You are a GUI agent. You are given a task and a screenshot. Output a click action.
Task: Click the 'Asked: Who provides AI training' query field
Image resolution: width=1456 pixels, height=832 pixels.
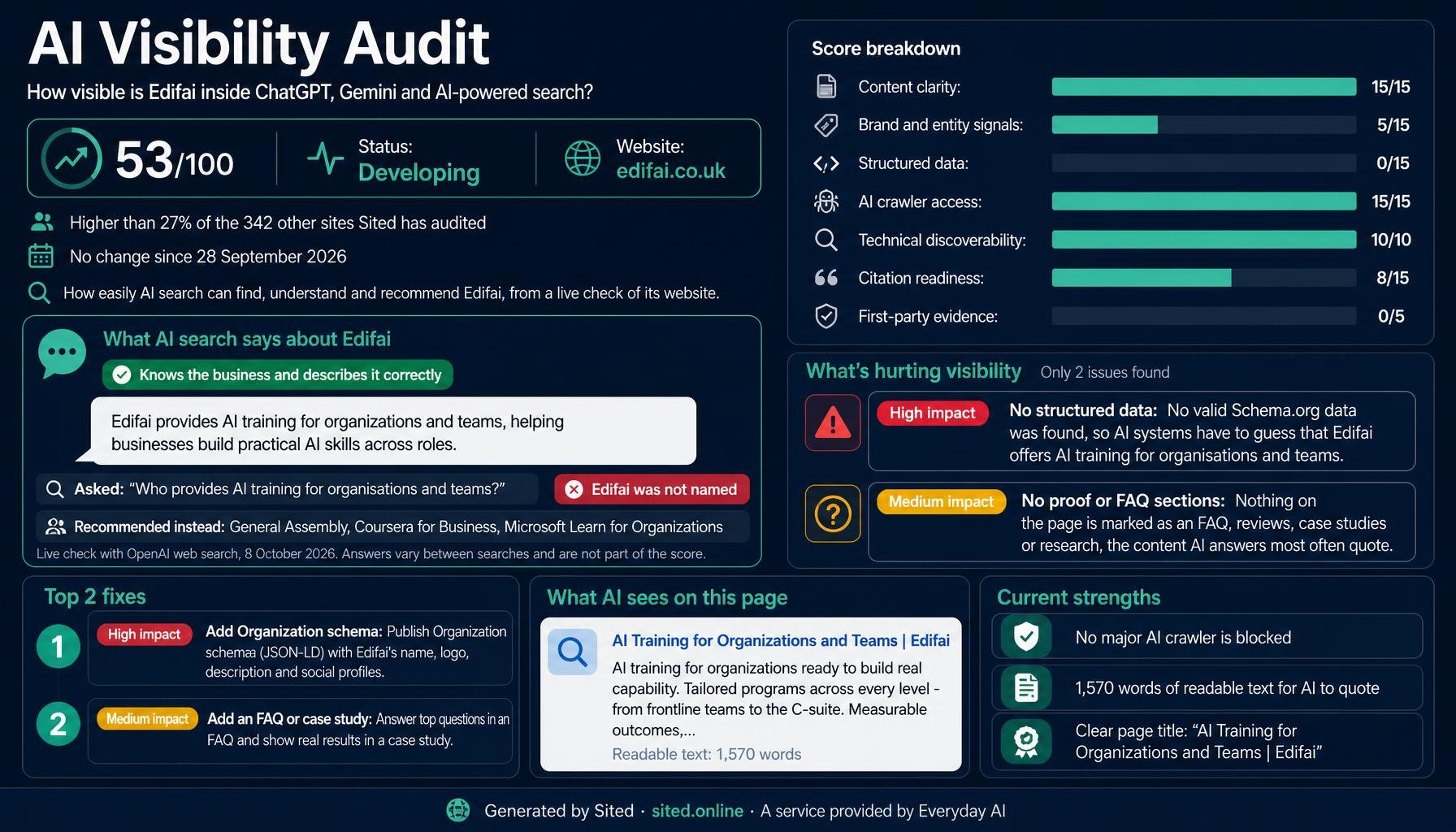click(x=287, y=489)
